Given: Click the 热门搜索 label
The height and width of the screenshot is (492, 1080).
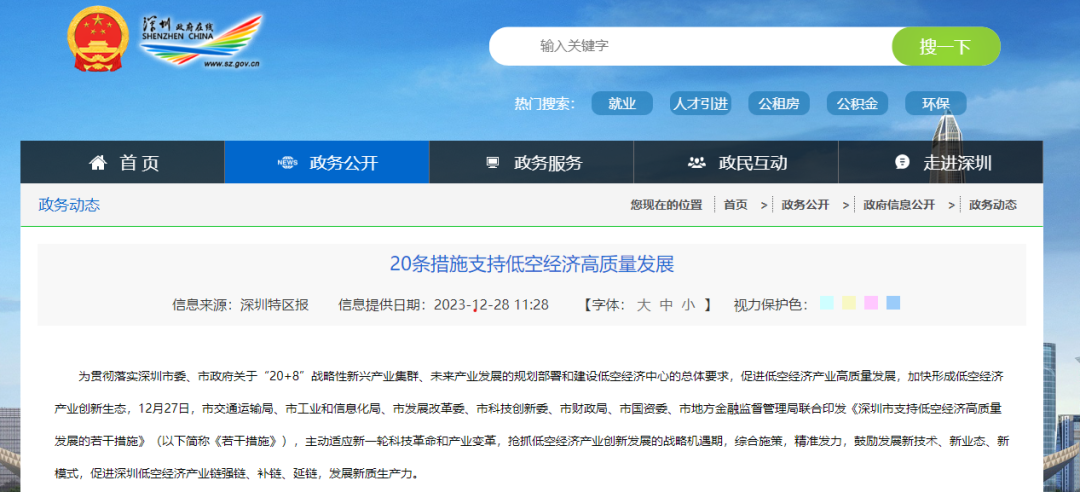Looking at the screenshot, I should 544,104.
